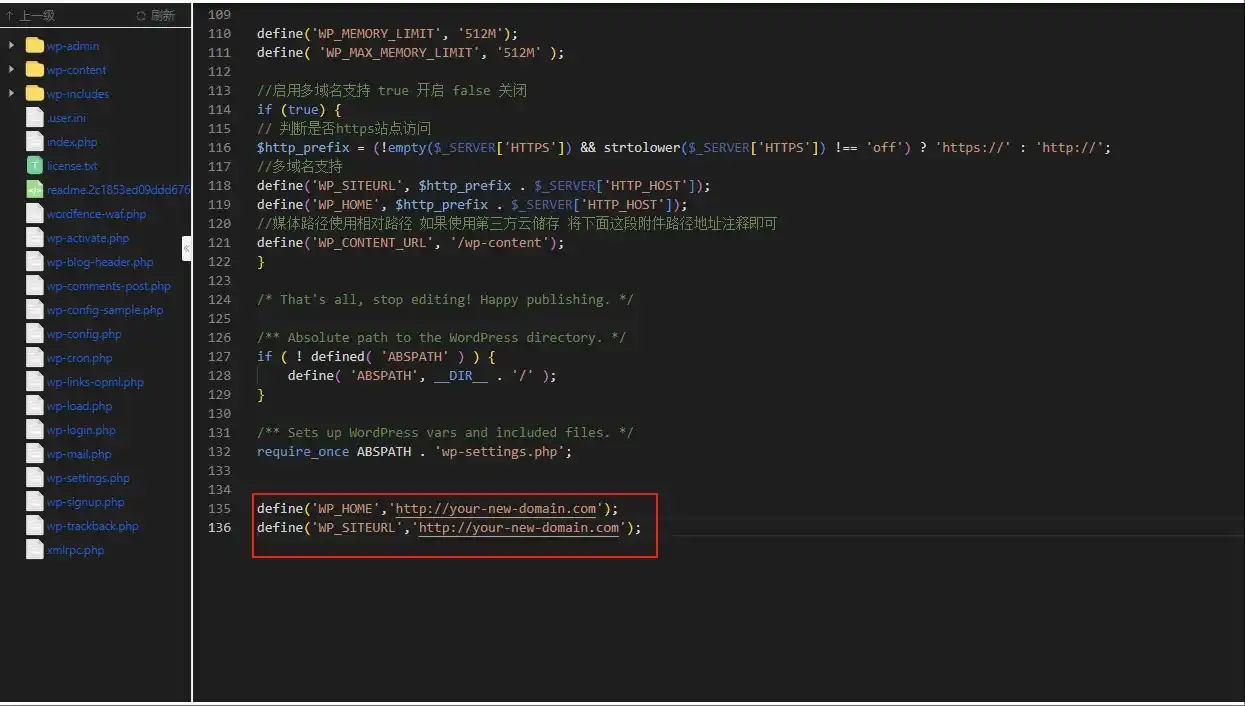
Task: Click the .user.ini file icon
Action: 35,118
